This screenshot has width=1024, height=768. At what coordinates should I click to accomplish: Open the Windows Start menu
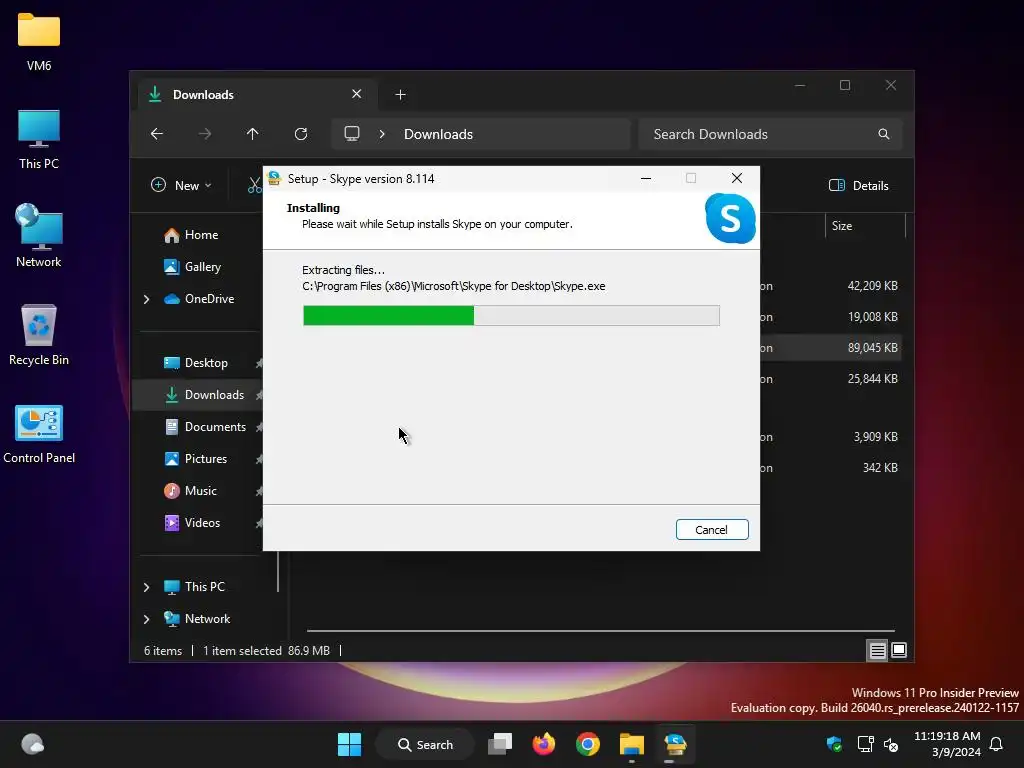pyautogui.click(x=349, y=744)
